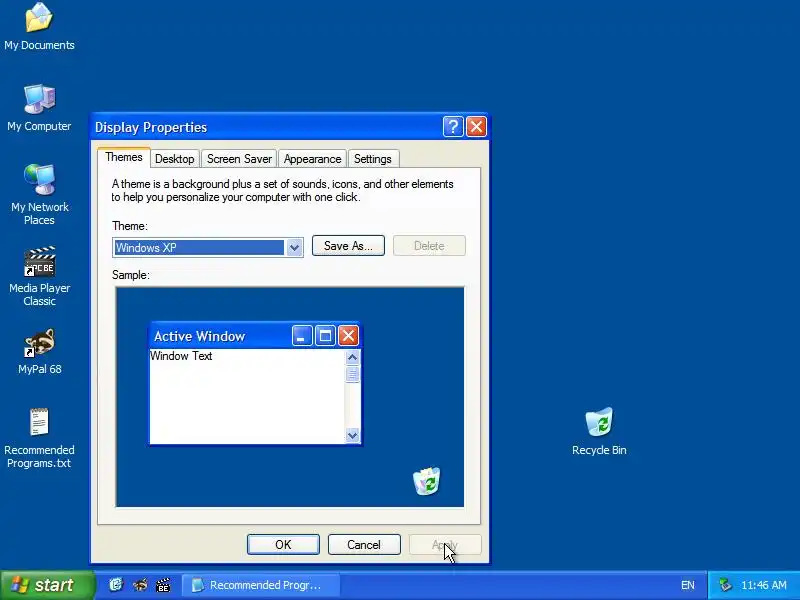Select the Recycle Bin on the desktop
The image size is (800, 600).
(599, 431)
